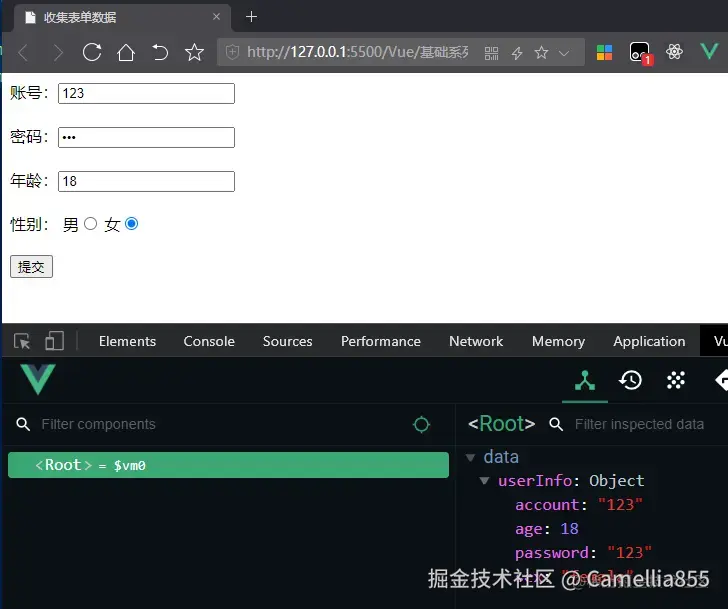This screenshot has height=609, width=728.
Task: Select the 女 radio button
Action: (131, 224)
